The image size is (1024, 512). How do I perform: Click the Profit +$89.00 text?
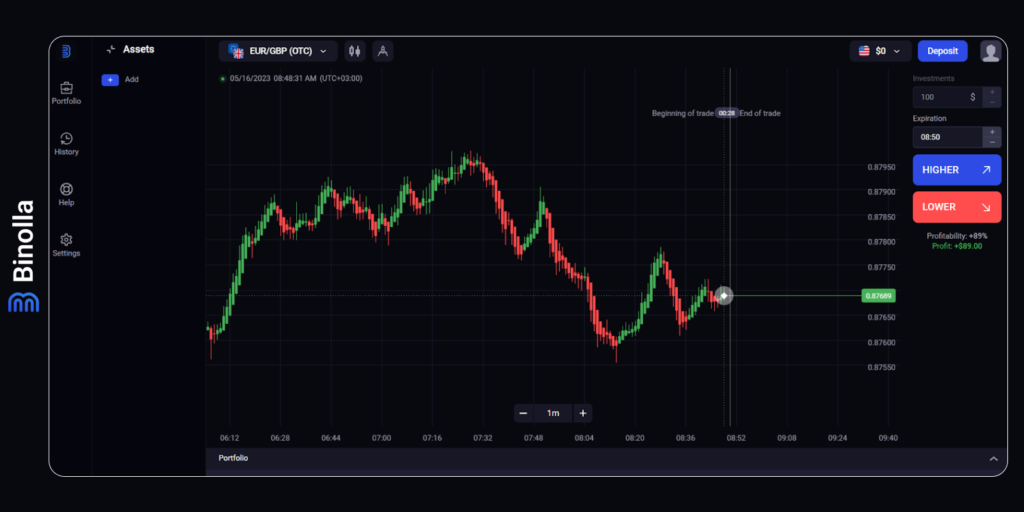tap(957, 246)
